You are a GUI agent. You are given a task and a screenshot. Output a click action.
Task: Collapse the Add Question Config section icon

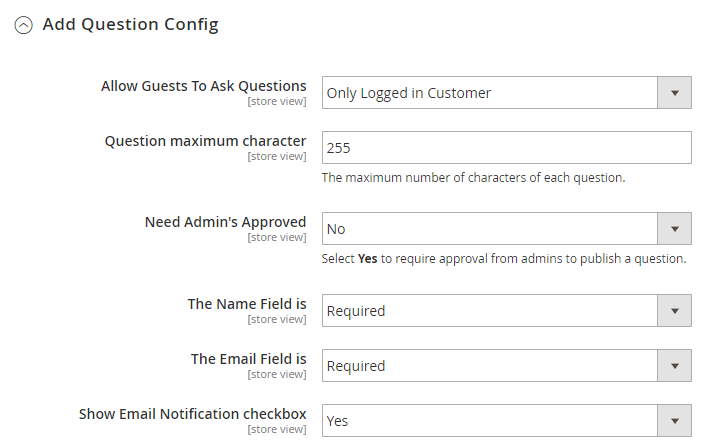coord(23,25)
